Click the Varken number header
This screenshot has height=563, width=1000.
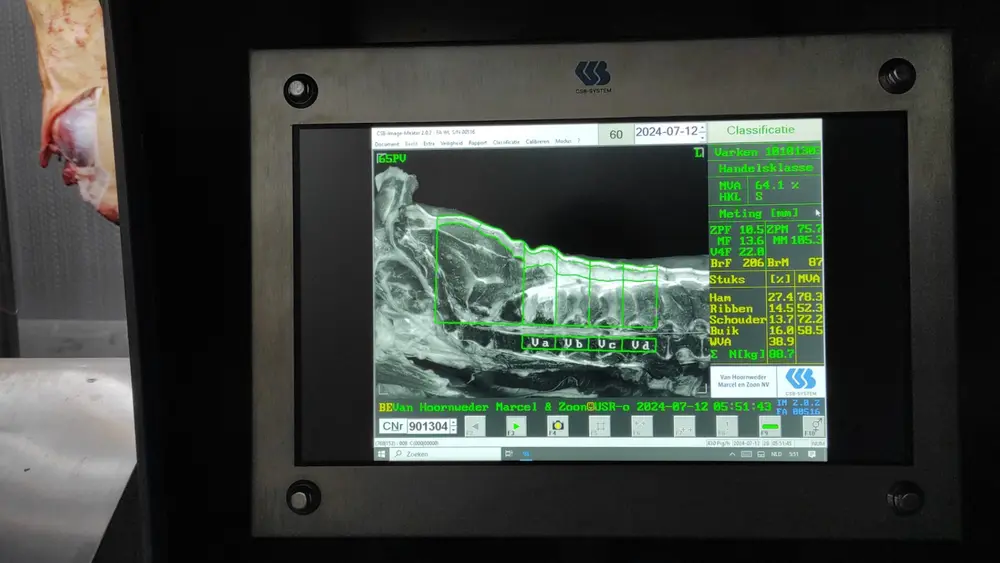[767, 152]
